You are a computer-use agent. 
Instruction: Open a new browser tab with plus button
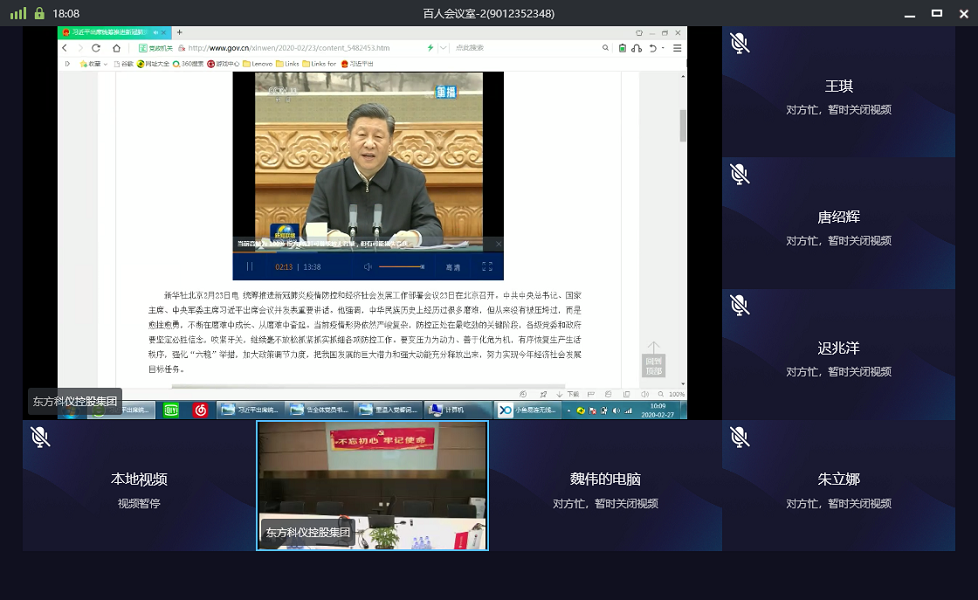(179, 32)
